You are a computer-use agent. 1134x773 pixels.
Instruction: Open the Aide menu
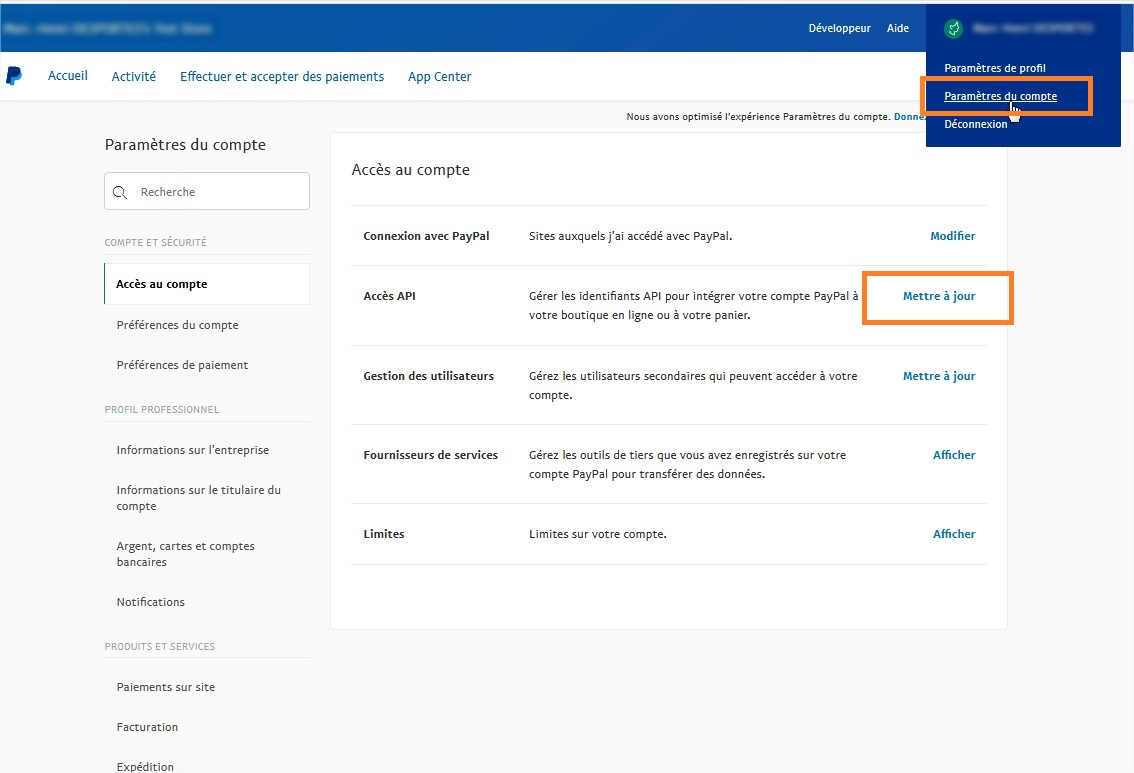coord(897,28)
